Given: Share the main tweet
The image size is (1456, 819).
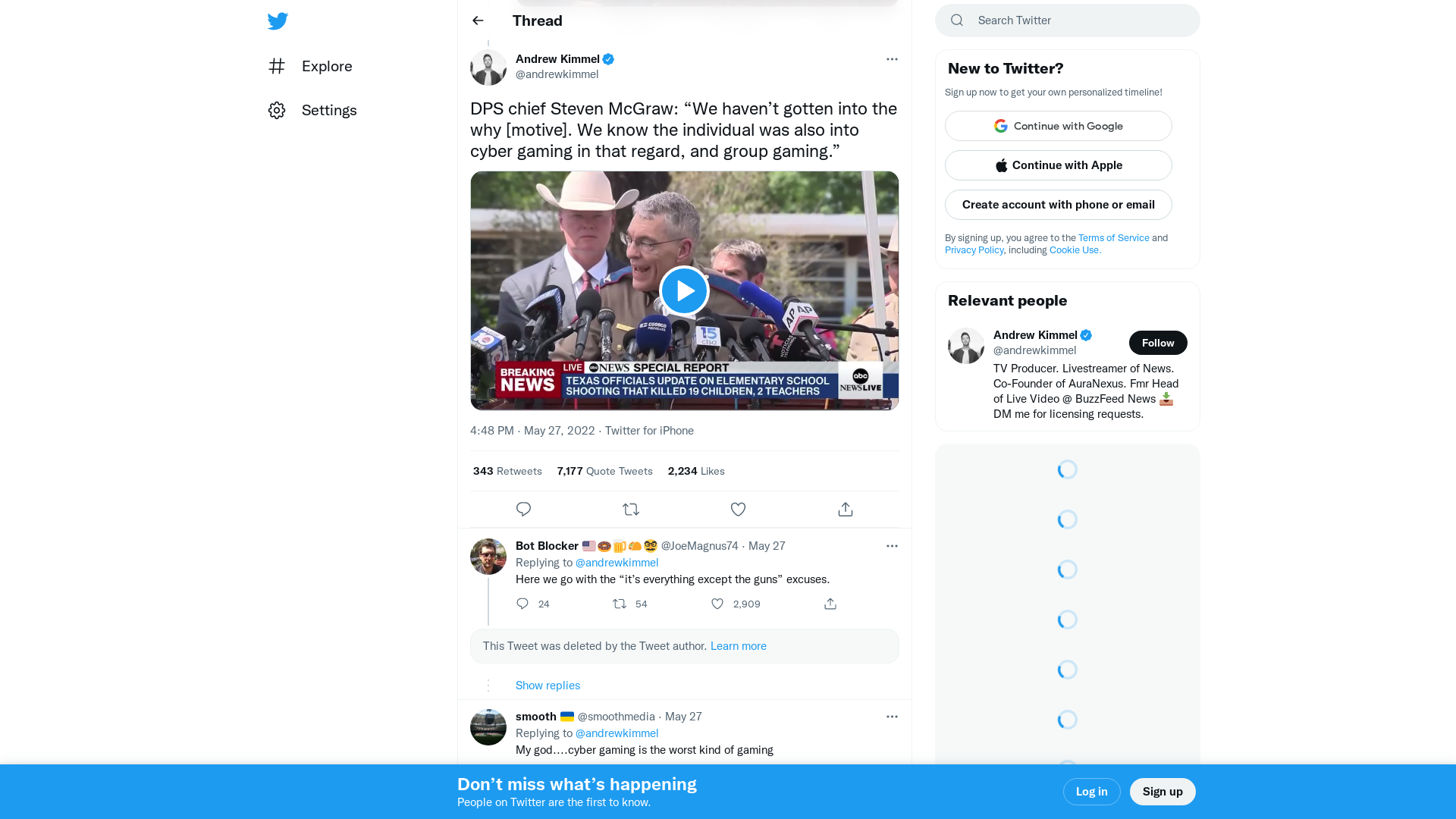Looking at the screenshot, I should [x=846, y=509].
